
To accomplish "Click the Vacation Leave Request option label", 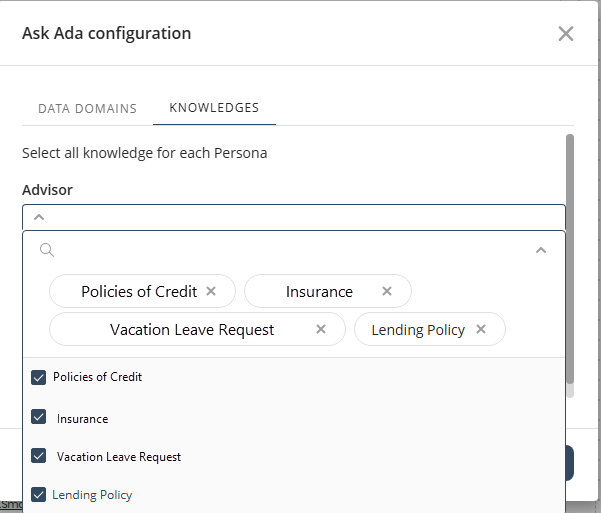I will click(x=119, y=457).
